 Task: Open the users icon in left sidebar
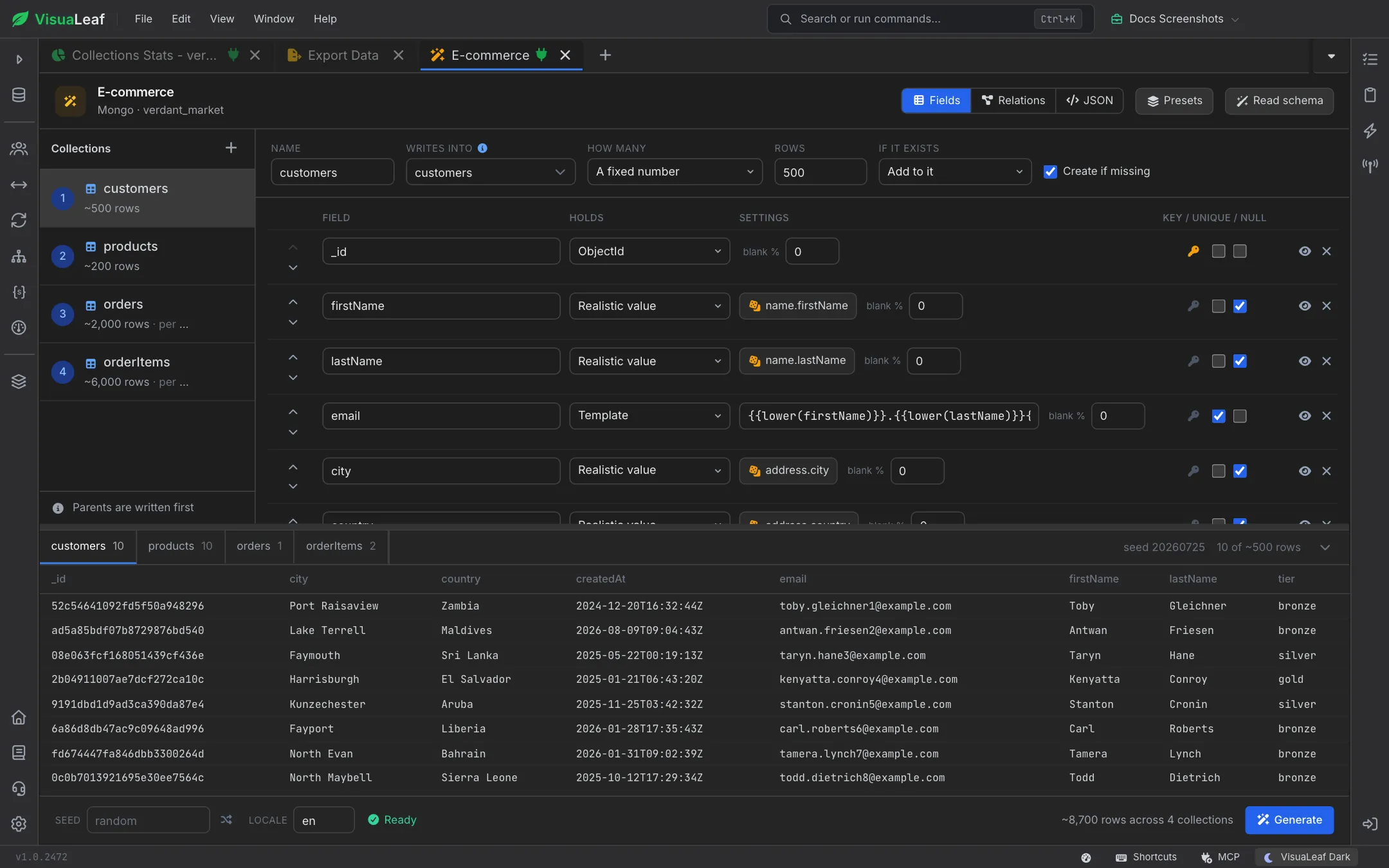point(19,149)
